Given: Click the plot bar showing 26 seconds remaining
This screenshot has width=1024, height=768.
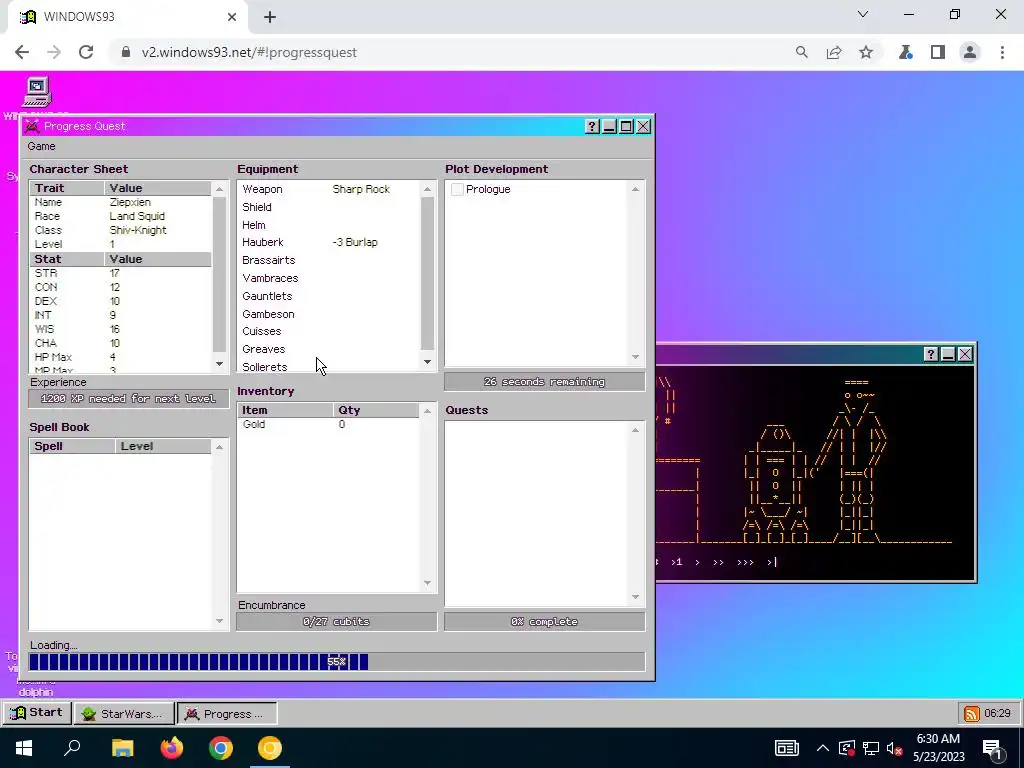Looking at the screenshot, I should [545, 381].
